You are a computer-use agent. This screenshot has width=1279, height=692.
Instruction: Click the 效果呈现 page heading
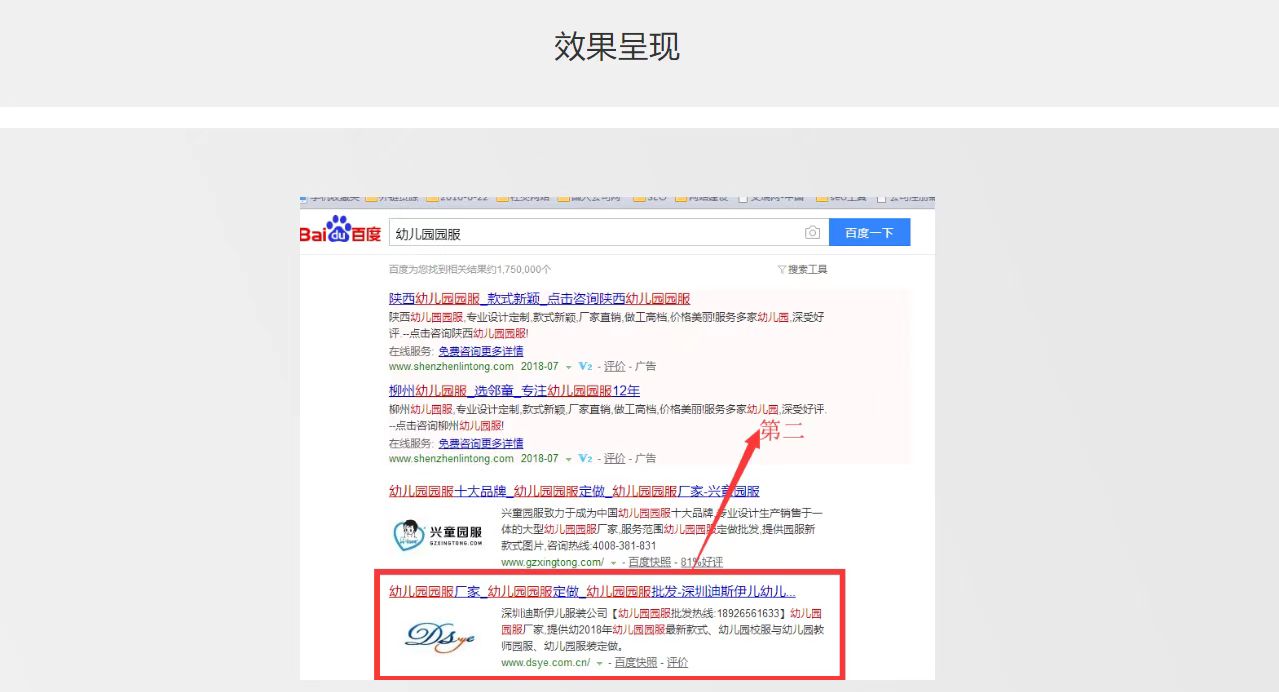click(617, 46)
